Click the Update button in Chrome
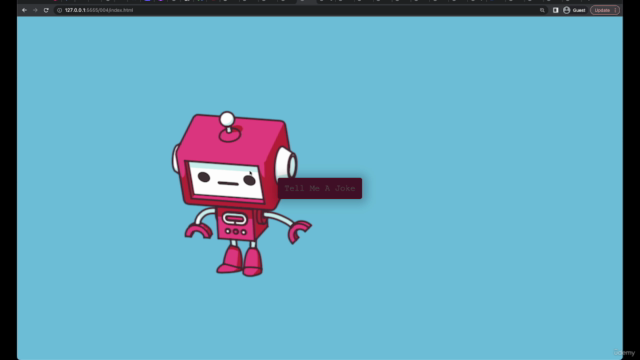This screenshot has height=360, width=640. (x=605, y=10)
